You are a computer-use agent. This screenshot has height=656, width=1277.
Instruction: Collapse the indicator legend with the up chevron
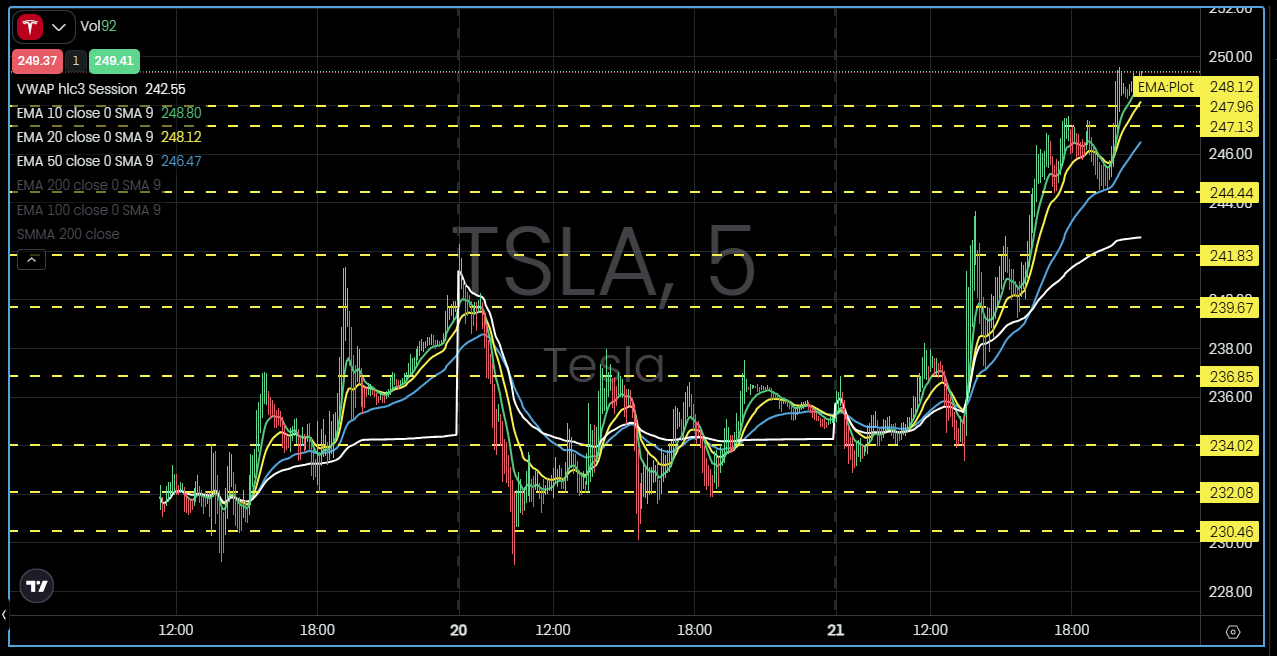31,260
